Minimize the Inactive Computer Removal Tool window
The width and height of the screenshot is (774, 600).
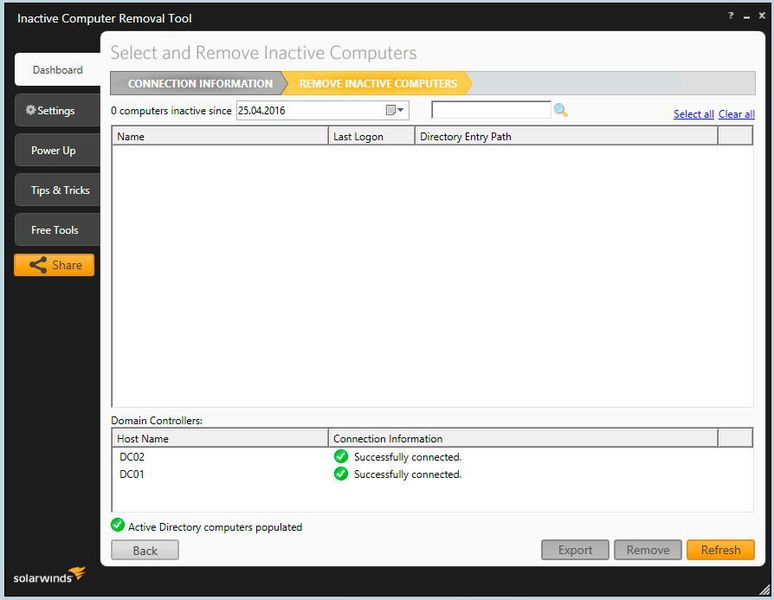click(x=746, y=17)
